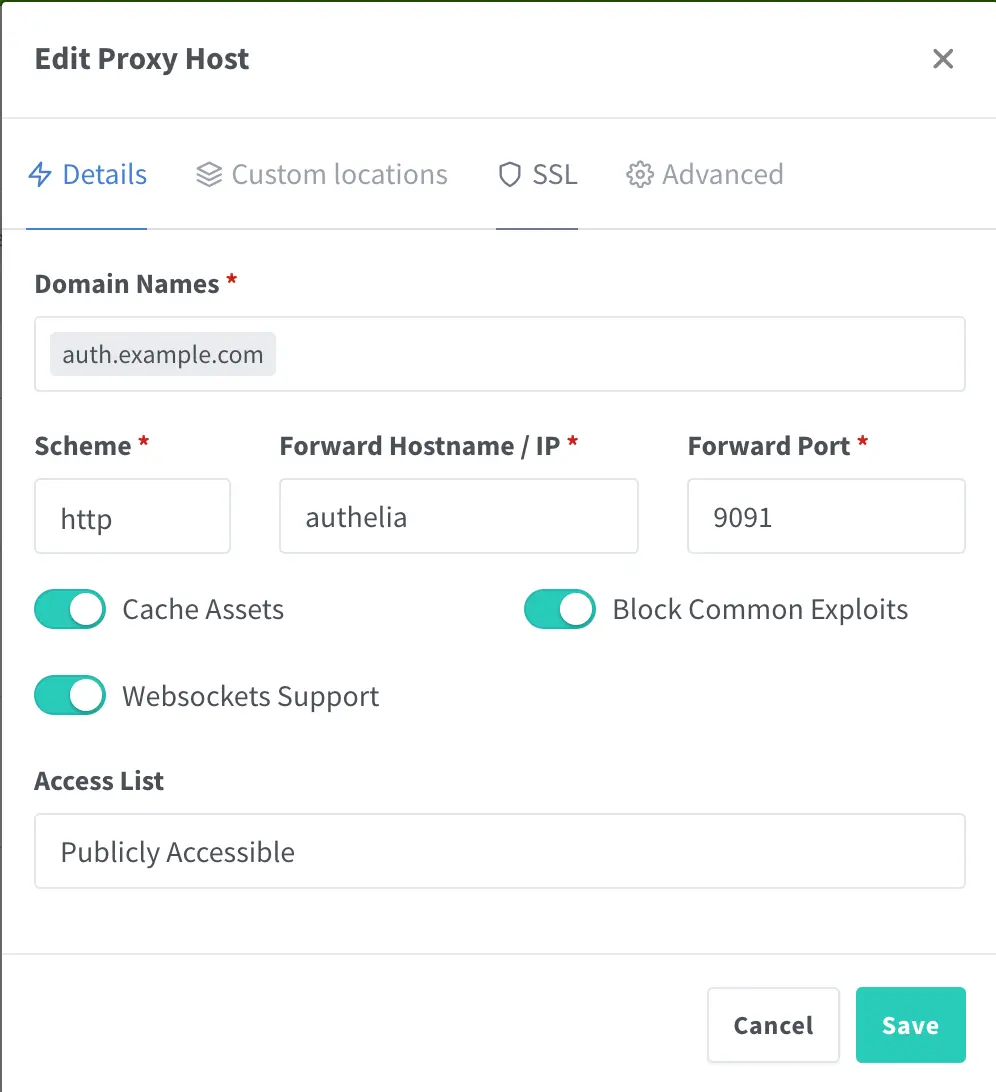Click the Cancel button
The height and width of the screenshot is (1092, 996).
pos(773,1025)
